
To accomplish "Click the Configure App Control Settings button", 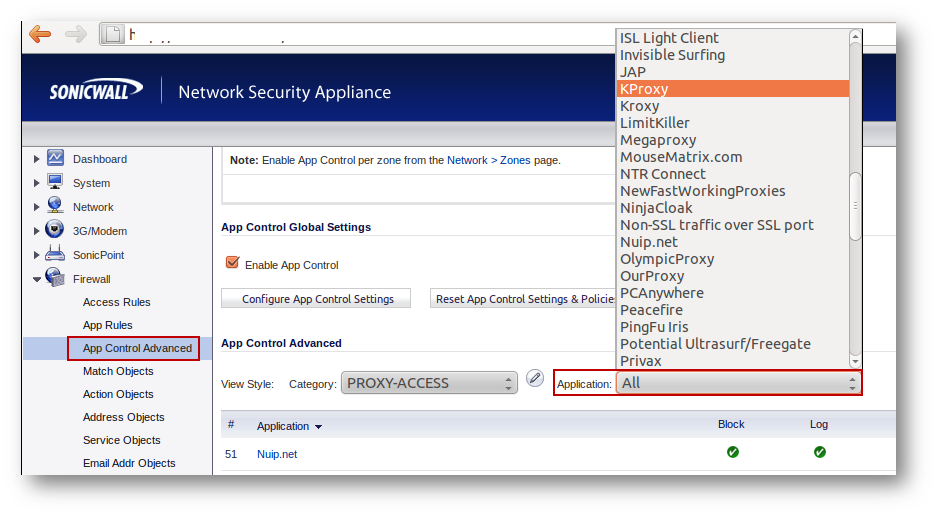I will [x=318, y=299].
